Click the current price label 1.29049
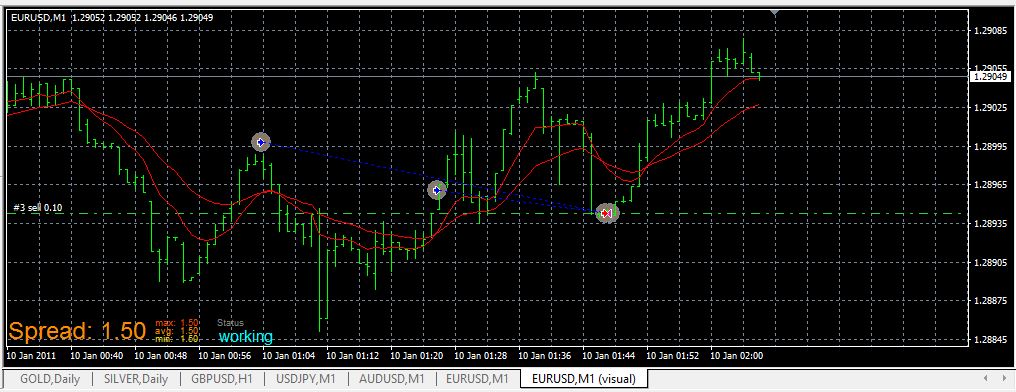The height and width of the screenshot is (392, 1016). (x=989, y=76)
